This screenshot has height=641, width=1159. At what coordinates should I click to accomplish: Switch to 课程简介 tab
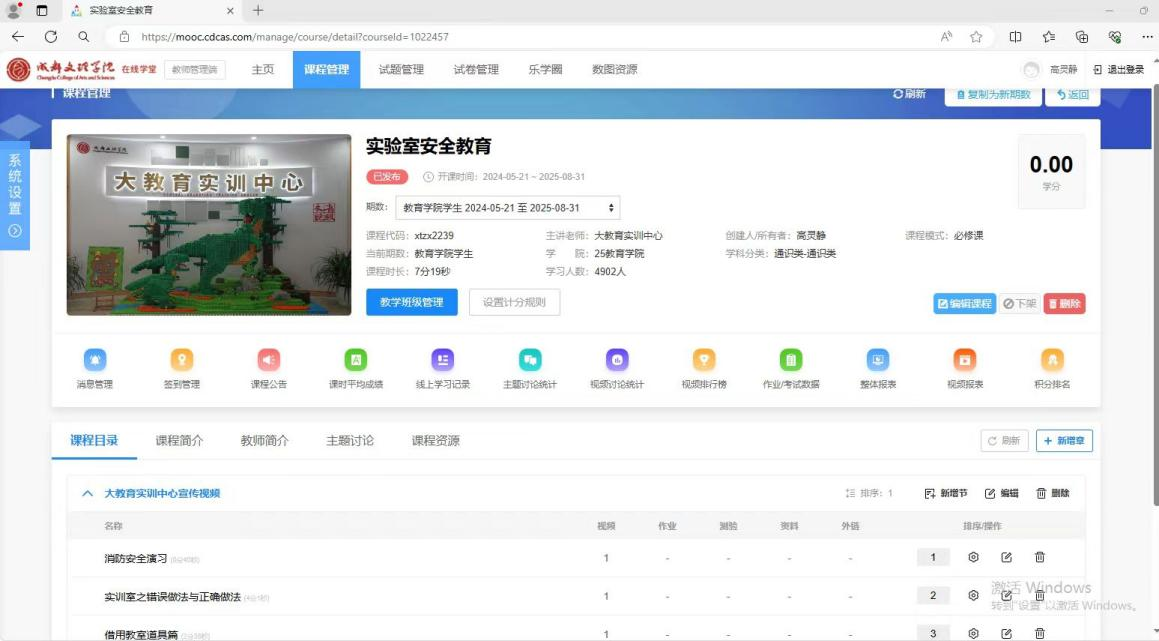pos(179,441)
